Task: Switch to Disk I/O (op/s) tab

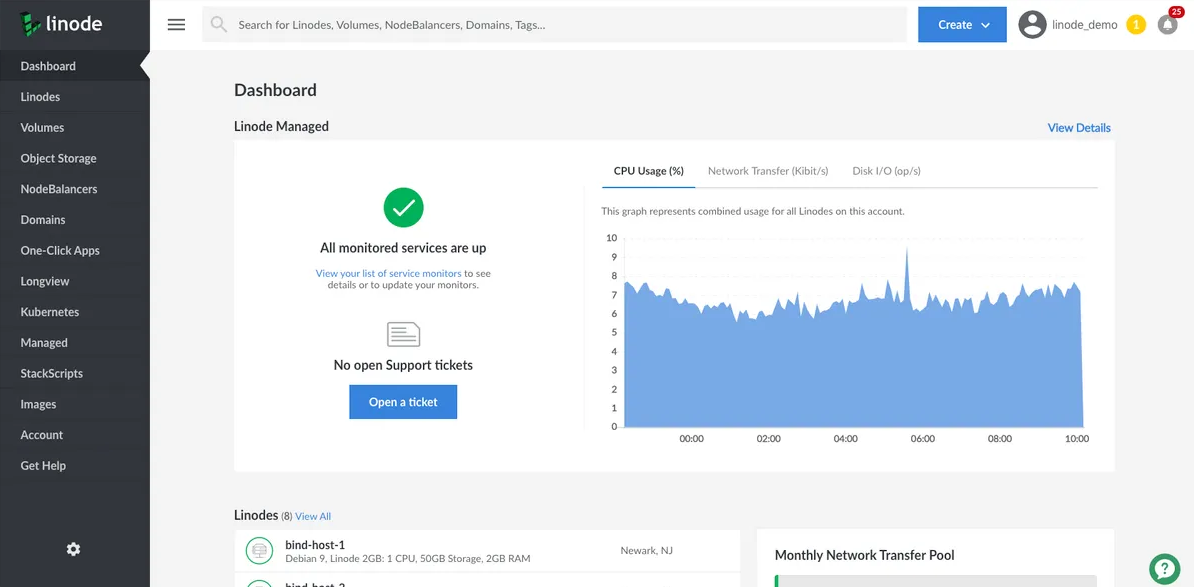Action: (886, 171)
